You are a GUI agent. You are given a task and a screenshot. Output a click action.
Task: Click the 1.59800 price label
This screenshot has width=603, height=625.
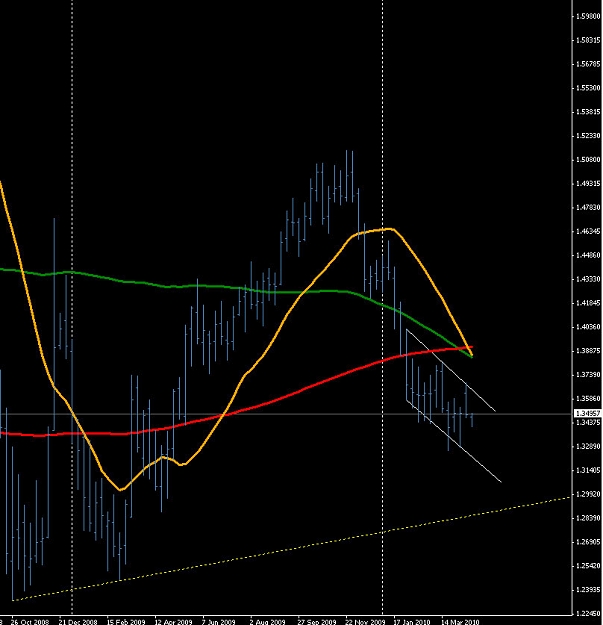(588, 16)
